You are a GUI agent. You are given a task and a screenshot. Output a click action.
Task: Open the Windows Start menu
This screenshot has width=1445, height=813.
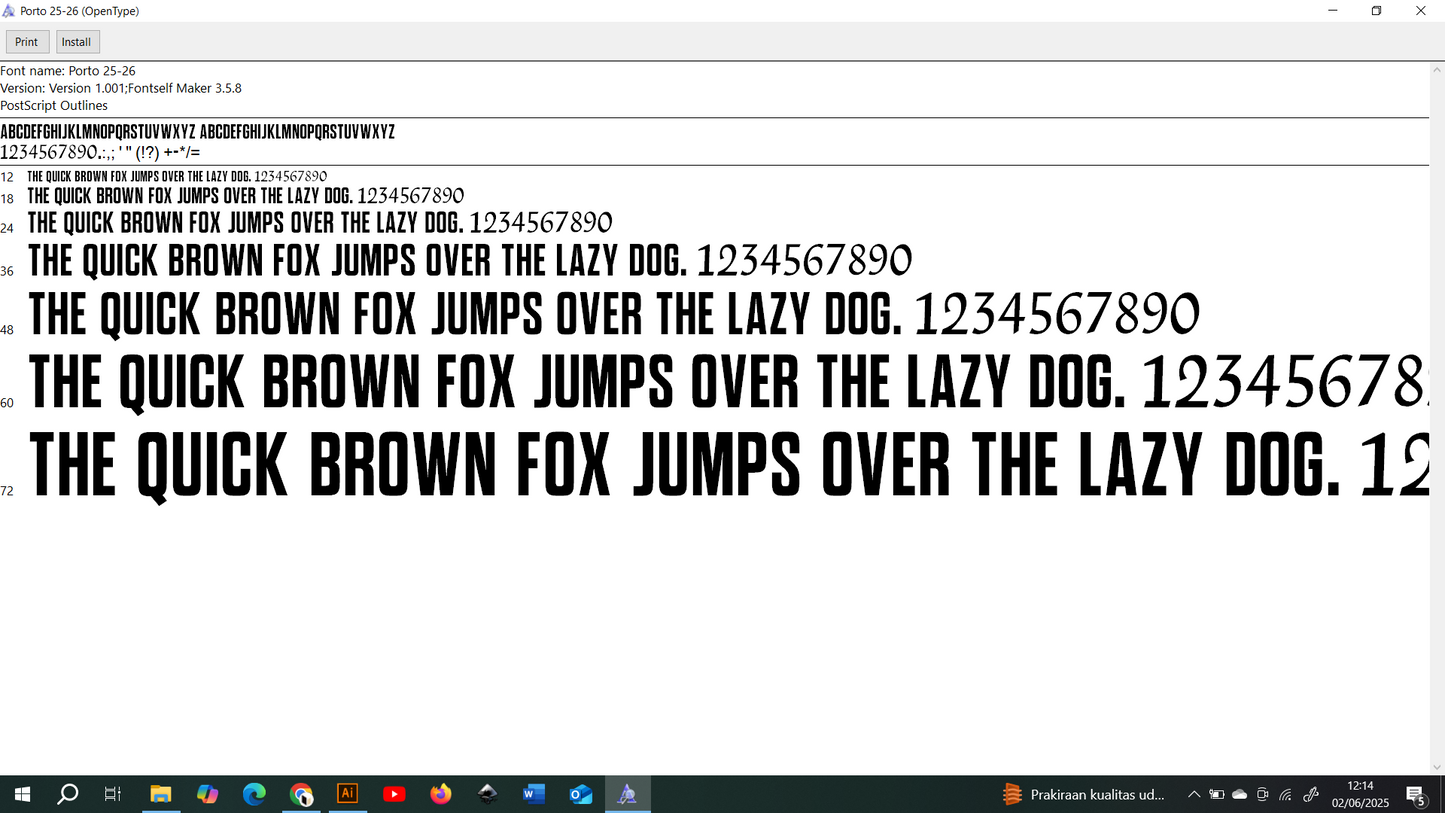pos(21,794)
